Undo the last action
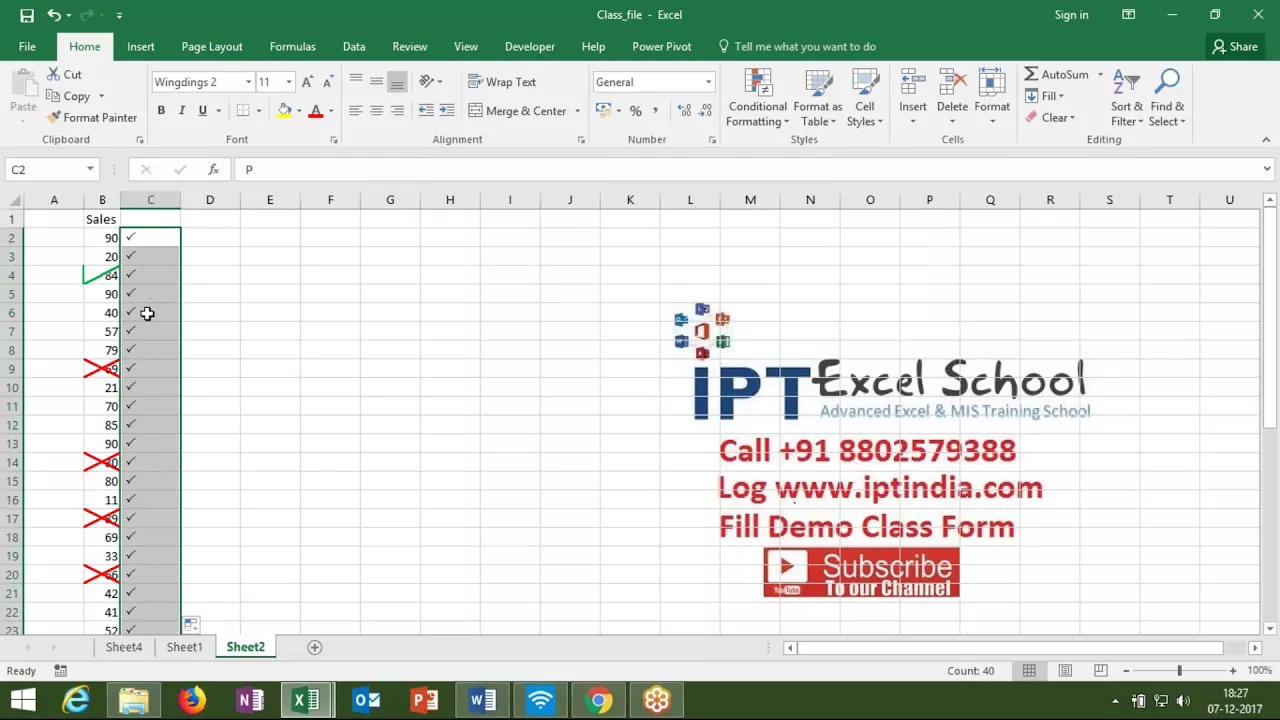The width and height of the screenshot is (1280, 720). tap(54, 15)
